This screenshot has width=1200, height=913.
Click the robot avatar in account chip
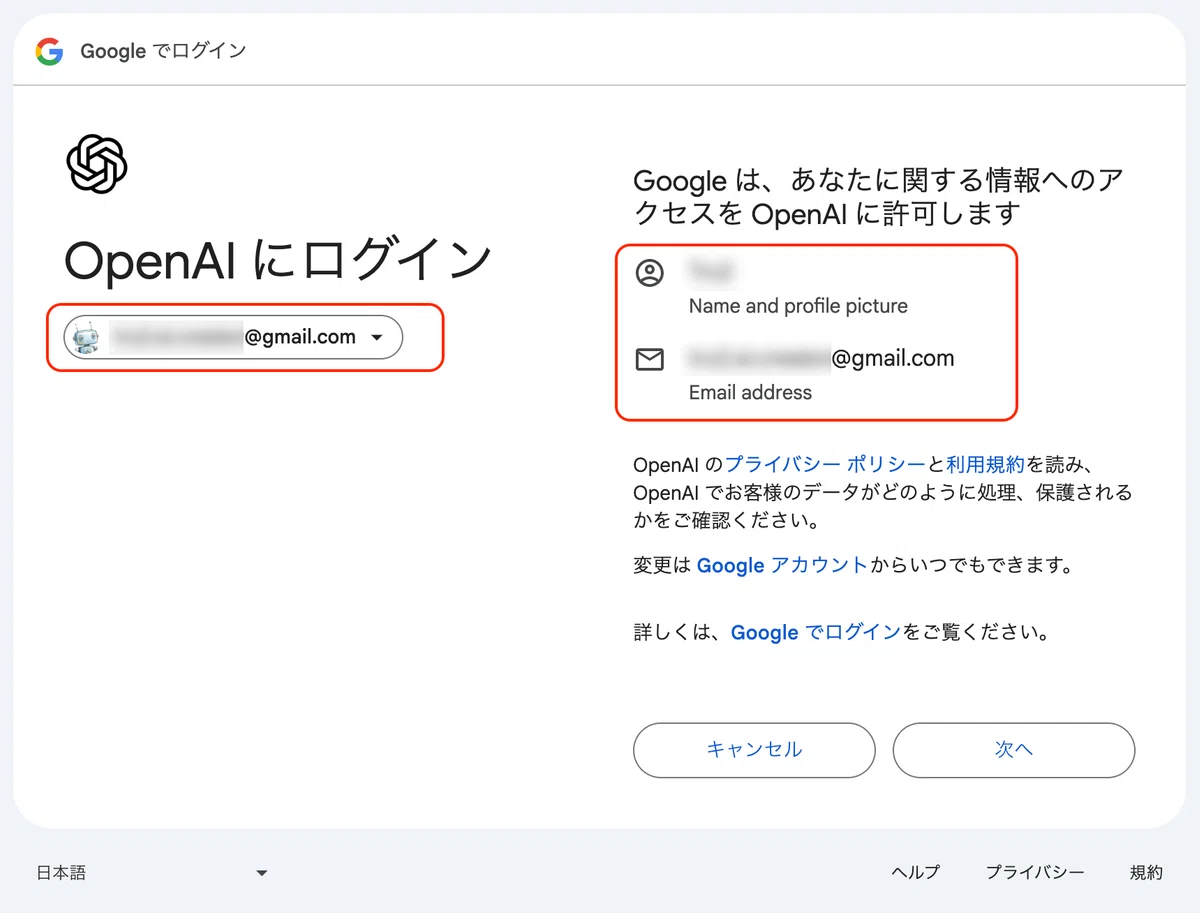[87, 338]
